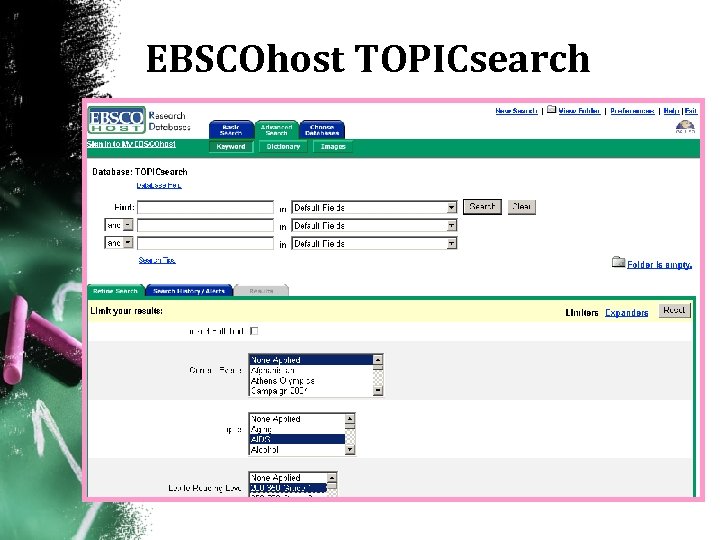720x540 pixels.
Task: Open the second Default Fields dropdown
Action: pyautogui.click(x=374, y=225)
